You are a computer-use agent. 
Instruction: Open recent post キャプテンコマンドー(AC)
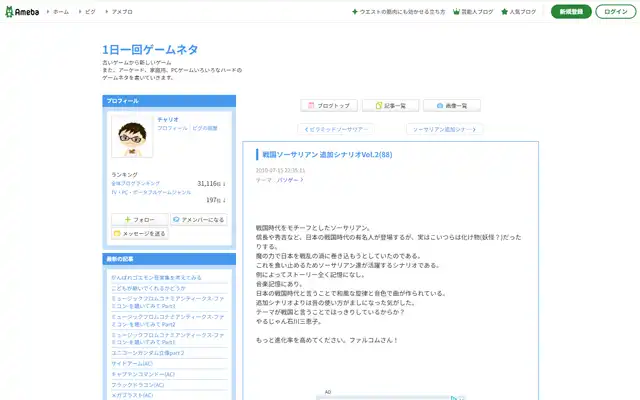[143, 374]
